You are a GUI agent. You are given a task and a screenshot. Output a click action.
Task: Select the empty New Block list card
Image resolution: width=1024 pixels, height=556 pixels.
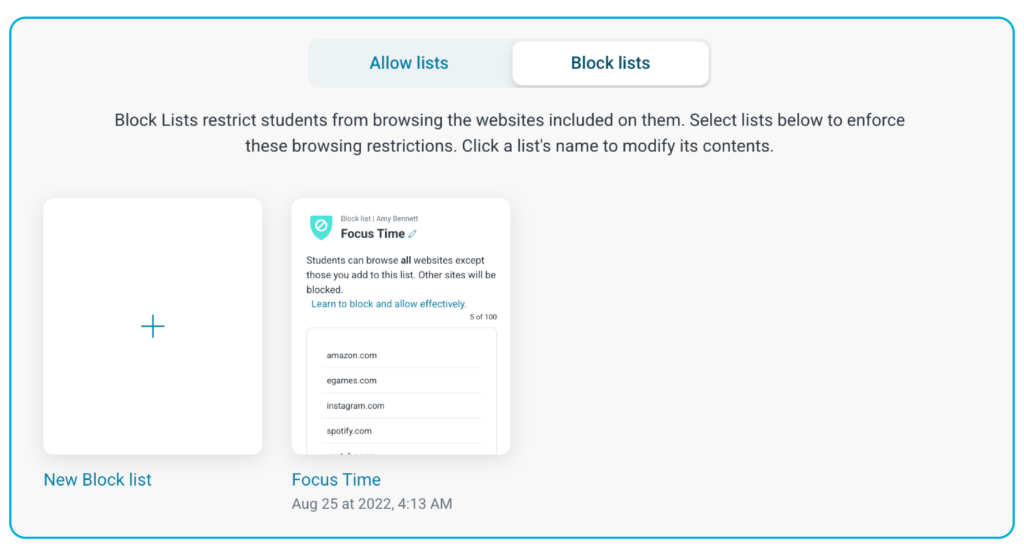click(153, 326)
